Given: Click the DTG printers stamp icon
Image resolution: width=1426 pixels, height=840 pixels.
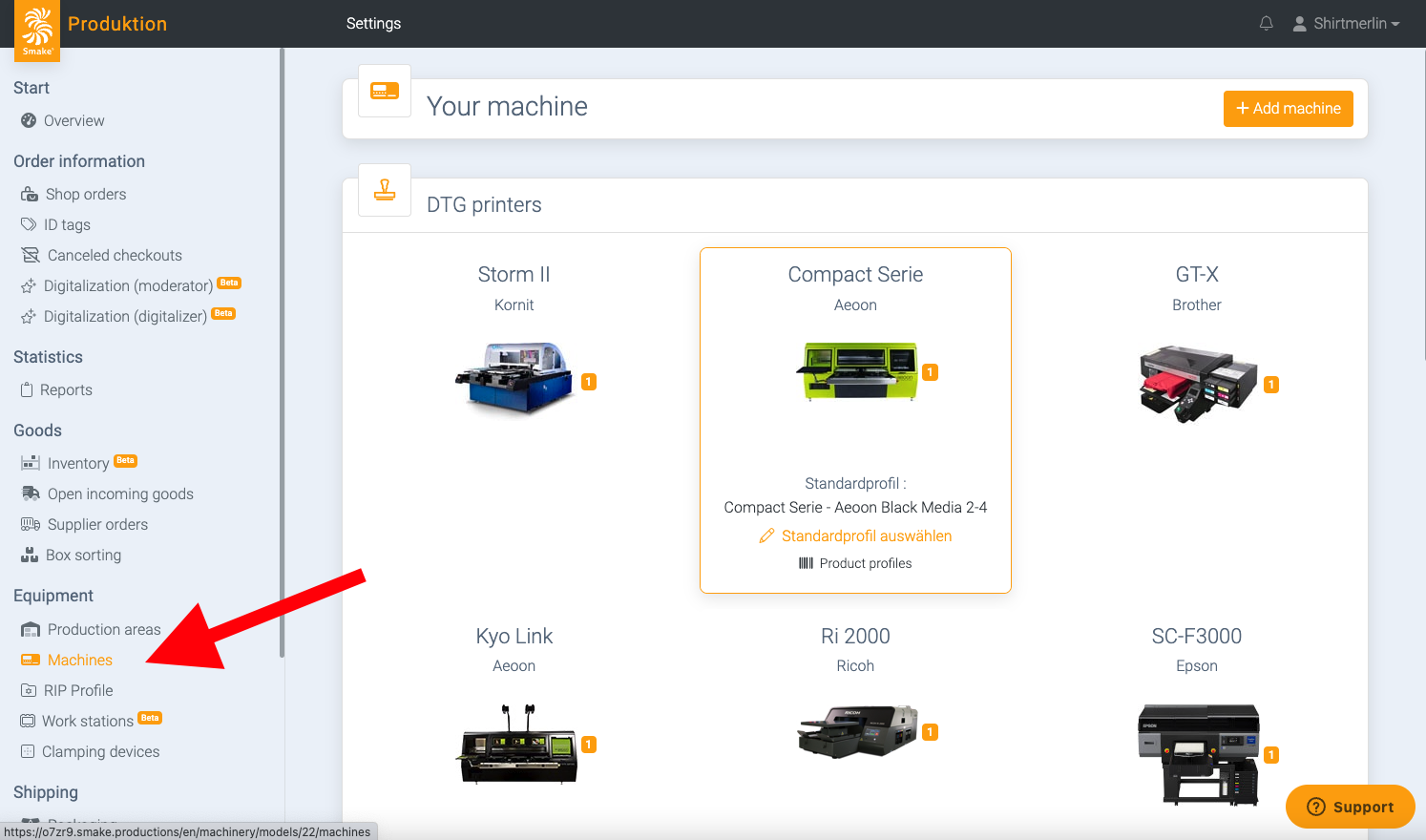Looking at the screenshot, I should click(385, 190).
